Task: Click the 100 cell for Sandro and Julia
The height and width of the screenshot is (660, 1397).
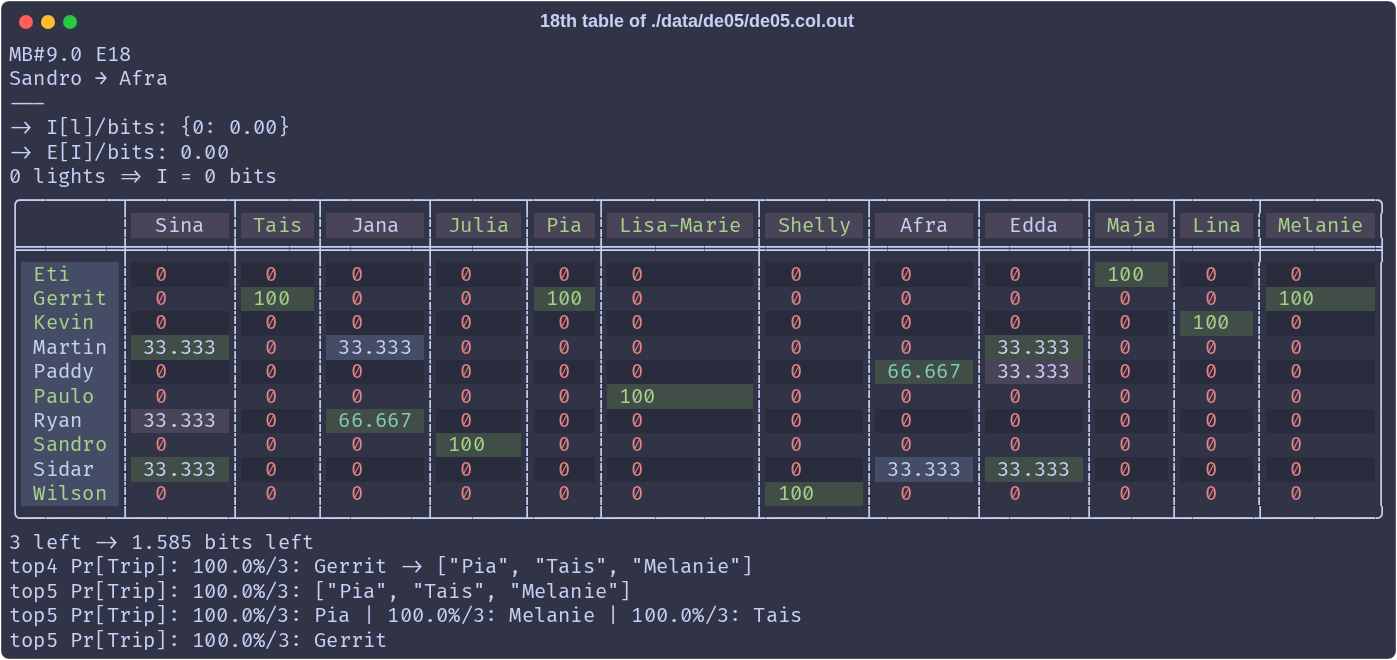Action: coord(478,444)
